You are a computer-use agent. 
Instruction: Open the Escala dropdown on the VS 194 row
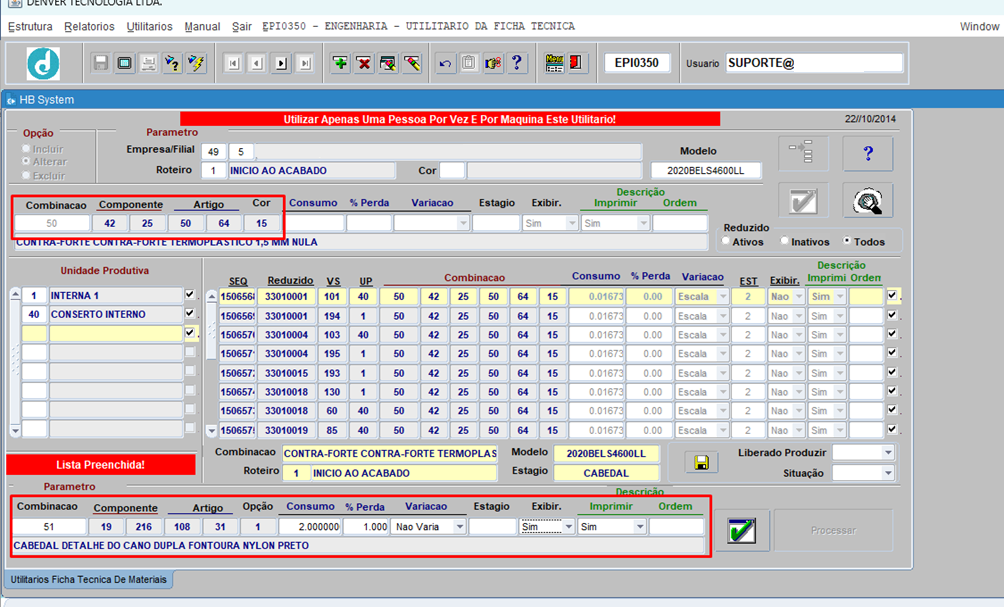click(723, 316)
